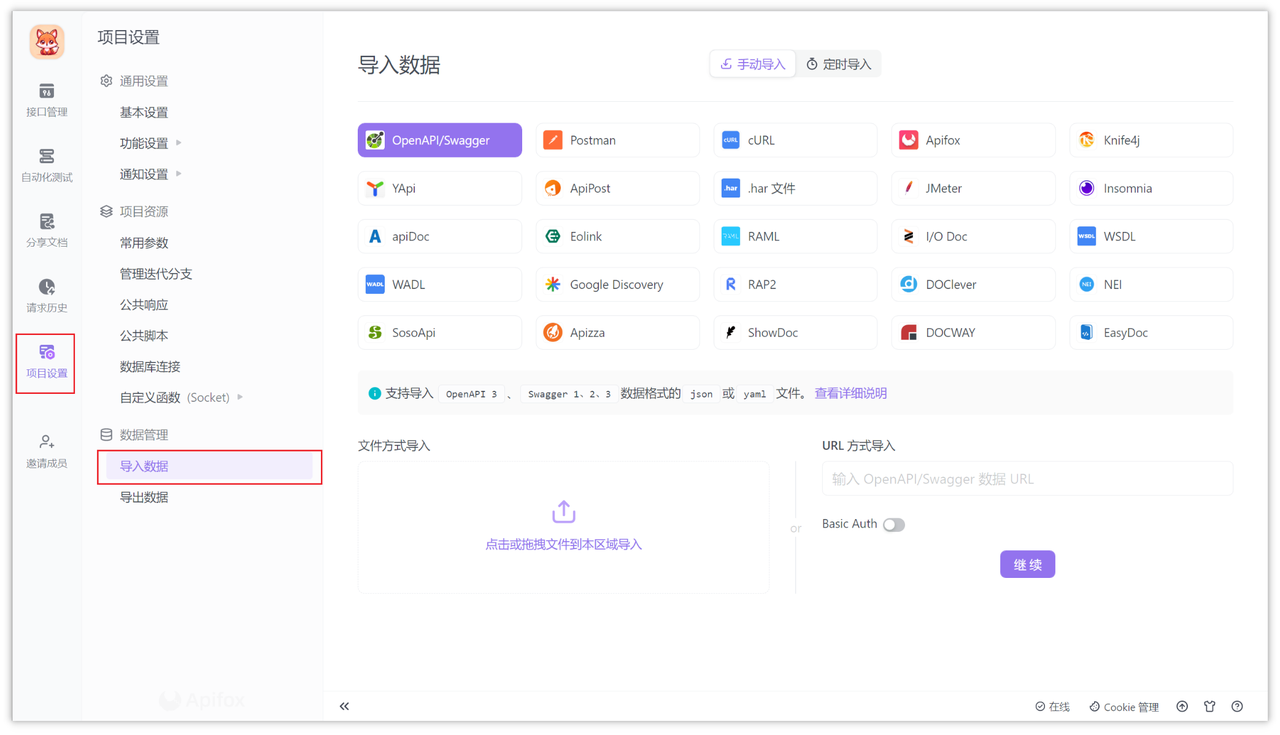Select Apizza import format

coord(618,332)
